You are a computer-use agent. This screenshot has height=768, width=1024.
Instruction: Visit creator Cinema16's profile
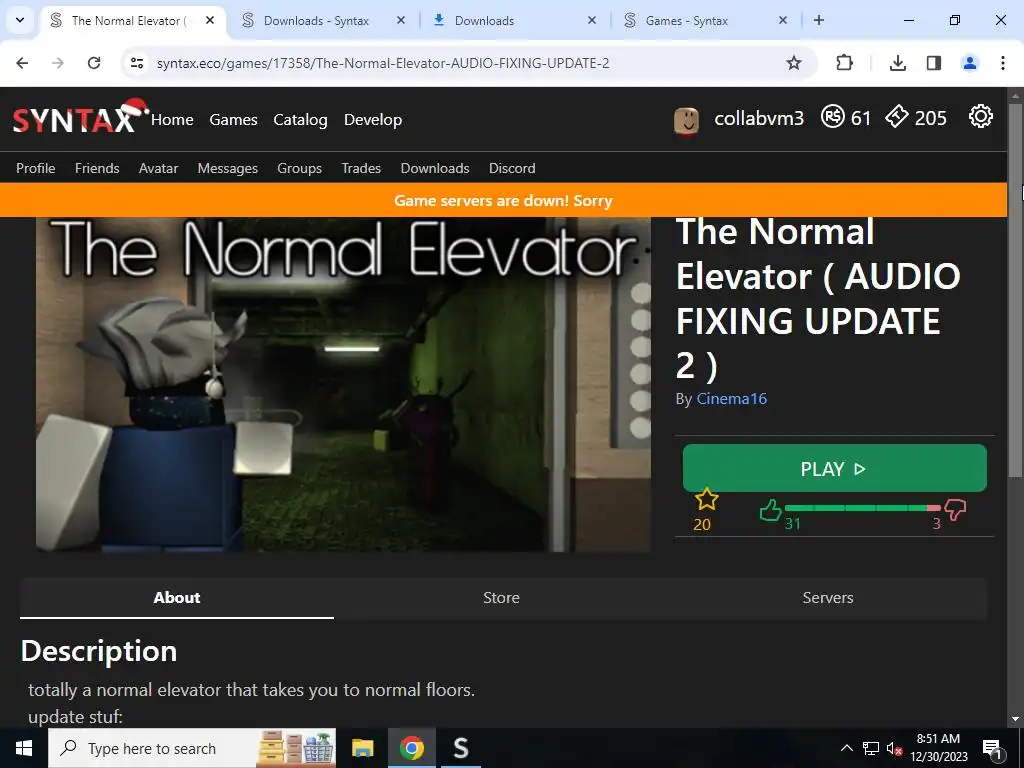pyautogui.click(x=731, y=398)
